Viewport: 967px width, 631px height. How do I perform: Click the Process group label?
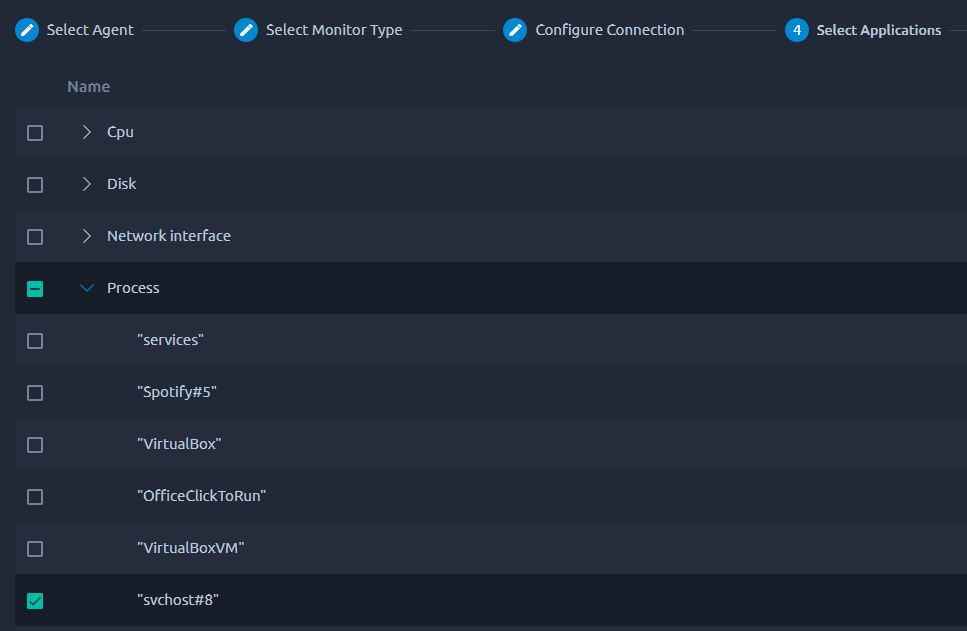(133, 287)
